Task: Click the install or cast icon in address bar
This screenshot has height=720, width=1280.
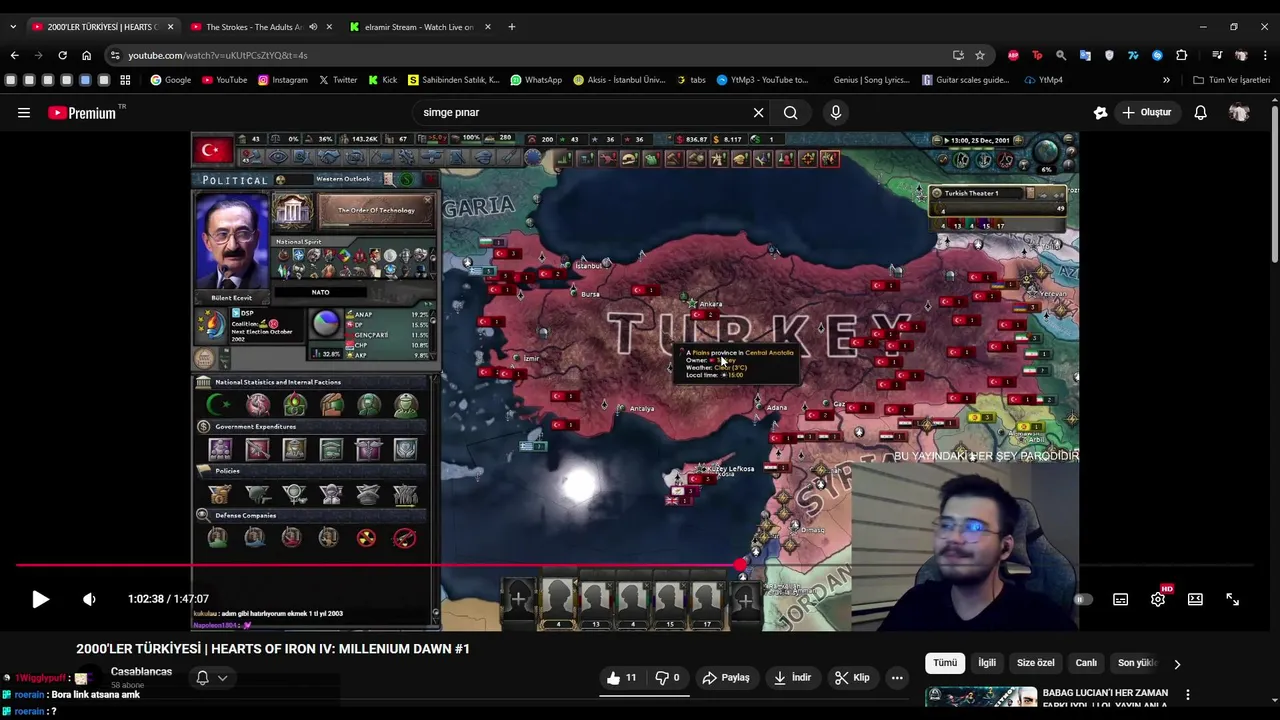Action: [x=958, y=55]
